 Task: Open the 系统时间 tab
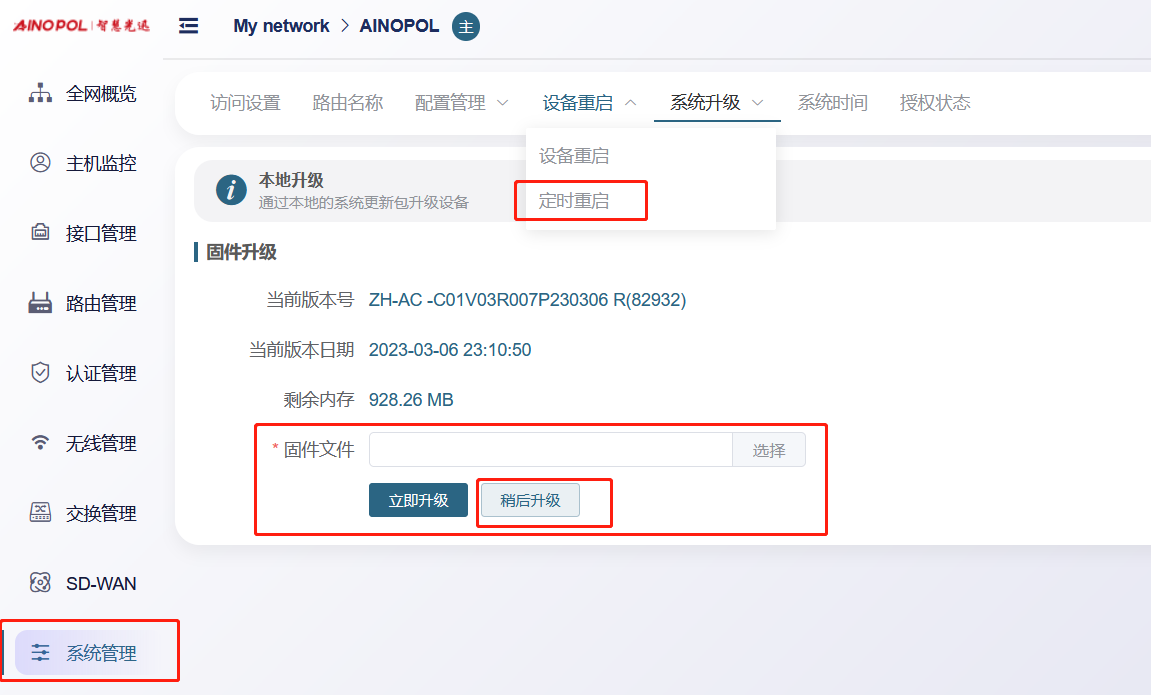(832, 103)
